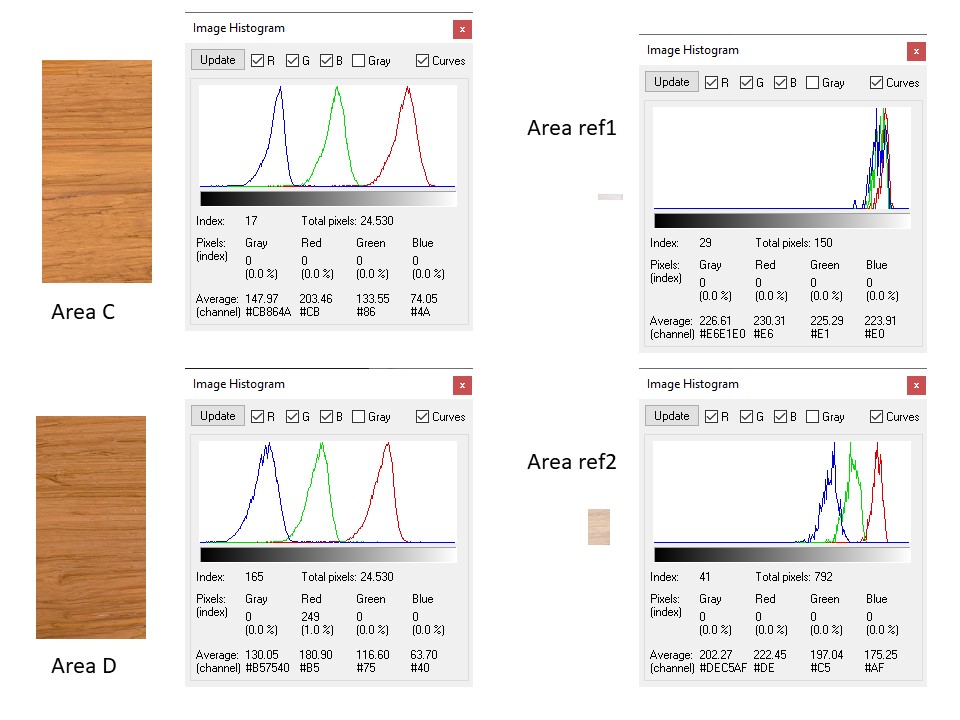Uncheck R channel in Area ref2 histogram
Screen dimensions: 960x720
coord(712,417)
